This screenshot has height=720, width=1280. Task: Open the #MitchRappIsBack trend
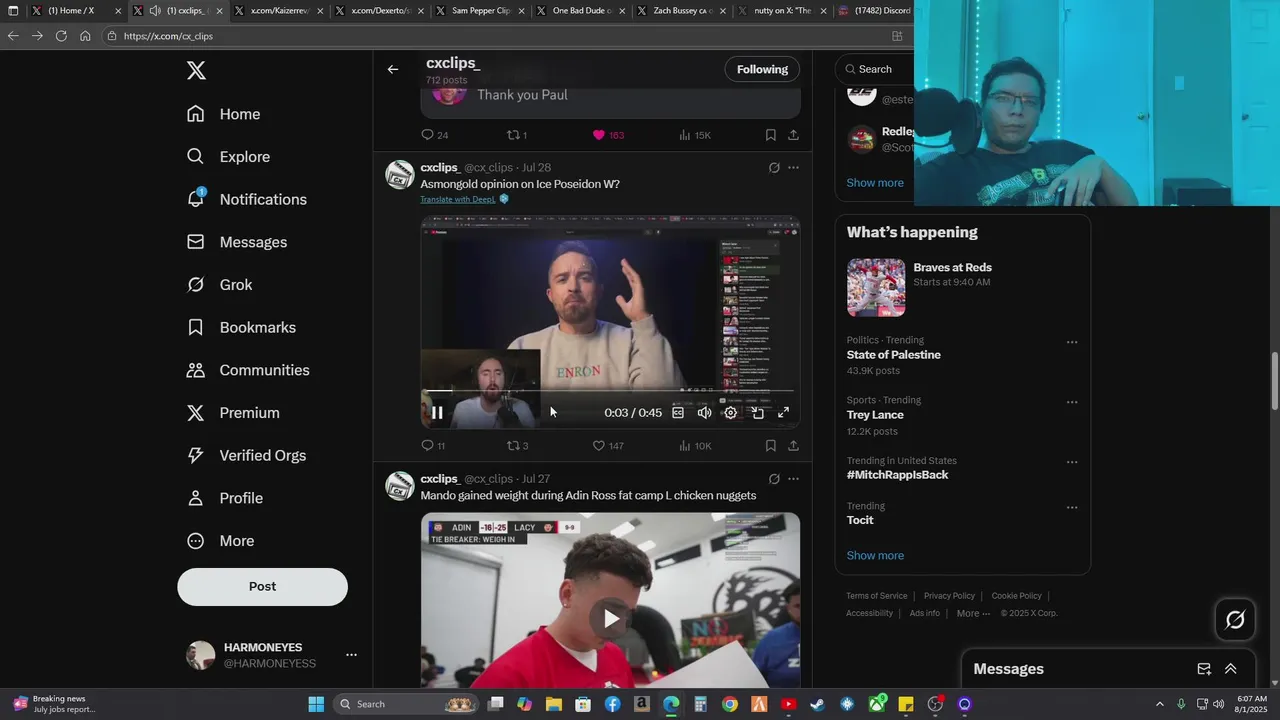[897, 475]
